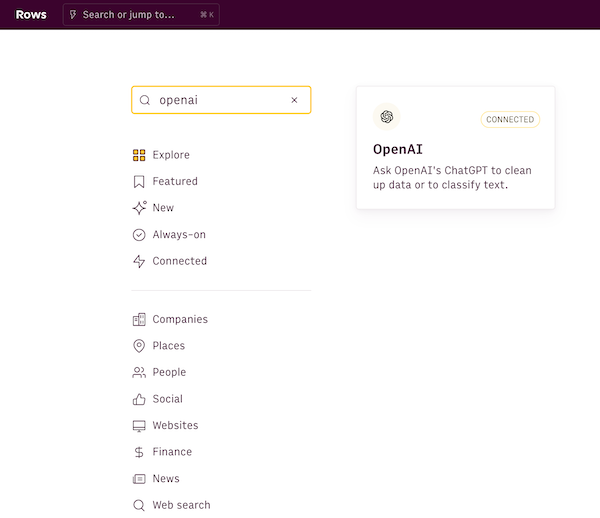Open the Places category
This screenshot has height=518, width=600.
(168, 345)
